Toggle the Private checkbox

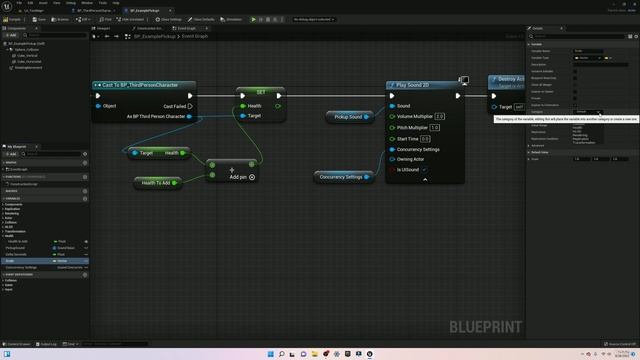click(575, 98)
